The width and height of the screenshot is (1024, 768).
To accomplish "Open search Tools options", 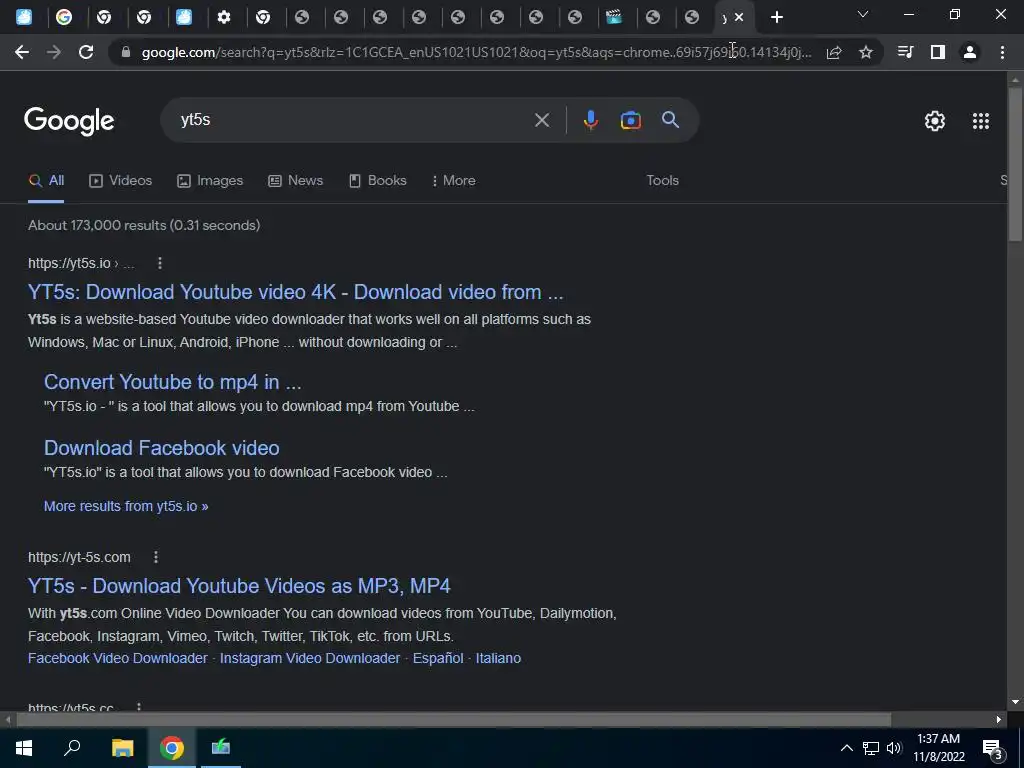I will coord(662,181).
